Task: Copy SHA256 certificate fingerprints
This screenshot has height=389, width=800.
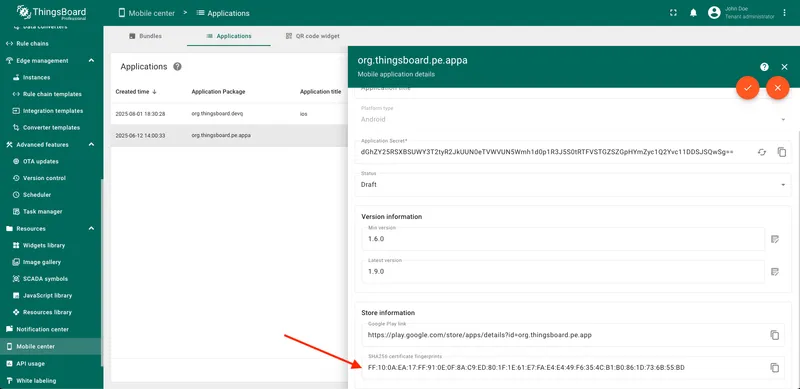Action: coord(774,368)
